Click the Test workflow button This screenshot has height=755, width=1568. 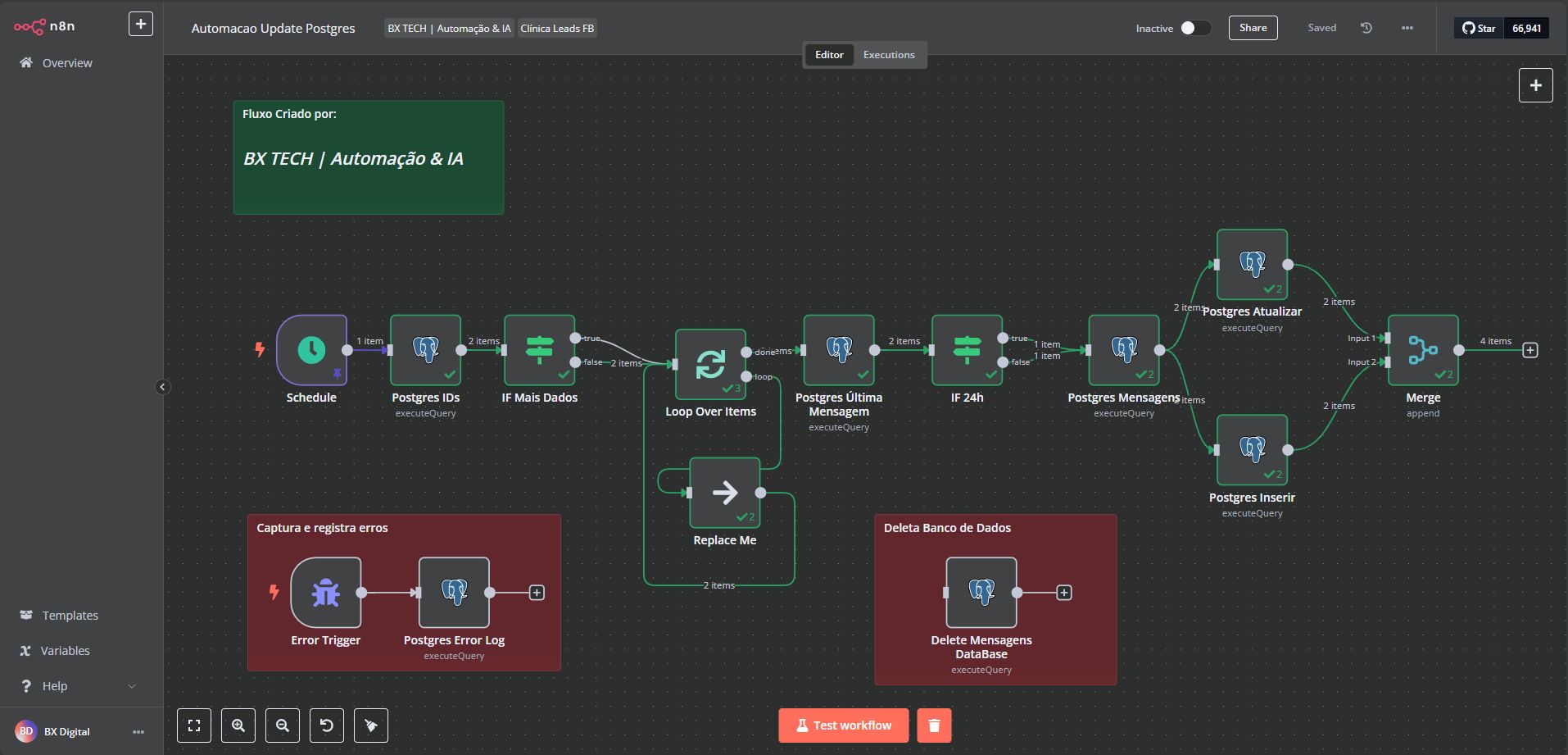coord(843,725)
